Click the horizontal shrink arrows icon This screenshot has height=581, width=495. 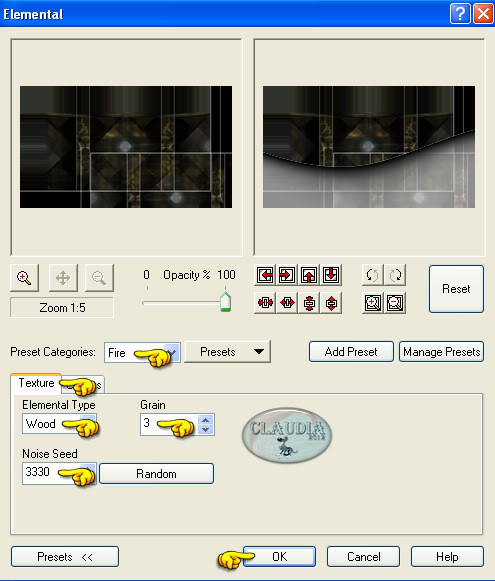(x=265, y=303)
